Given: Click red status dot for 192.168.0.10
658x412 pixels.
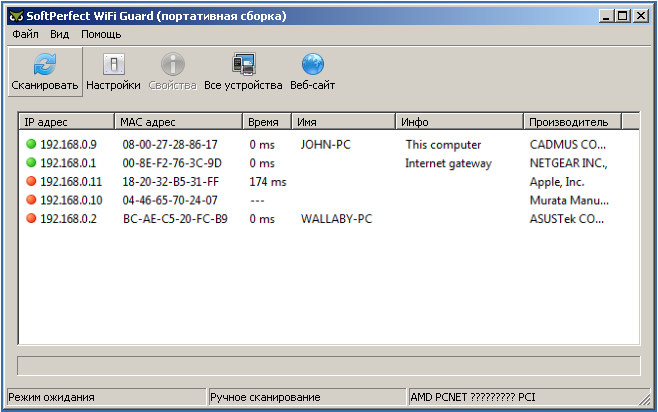Looking at the screenshot, I should point(31,200).
